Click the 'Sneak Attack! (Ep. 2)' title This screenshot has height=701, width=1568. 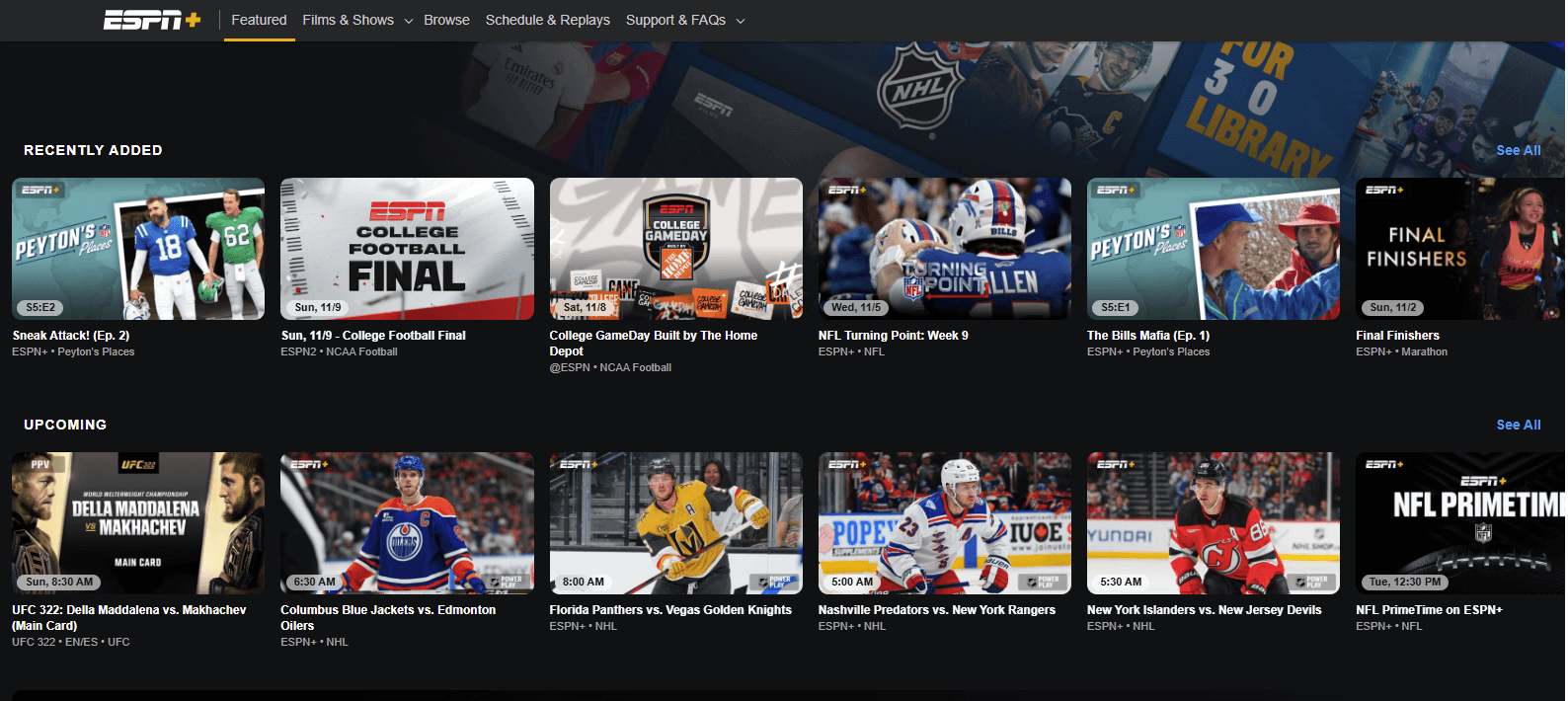tap(71, 336)
